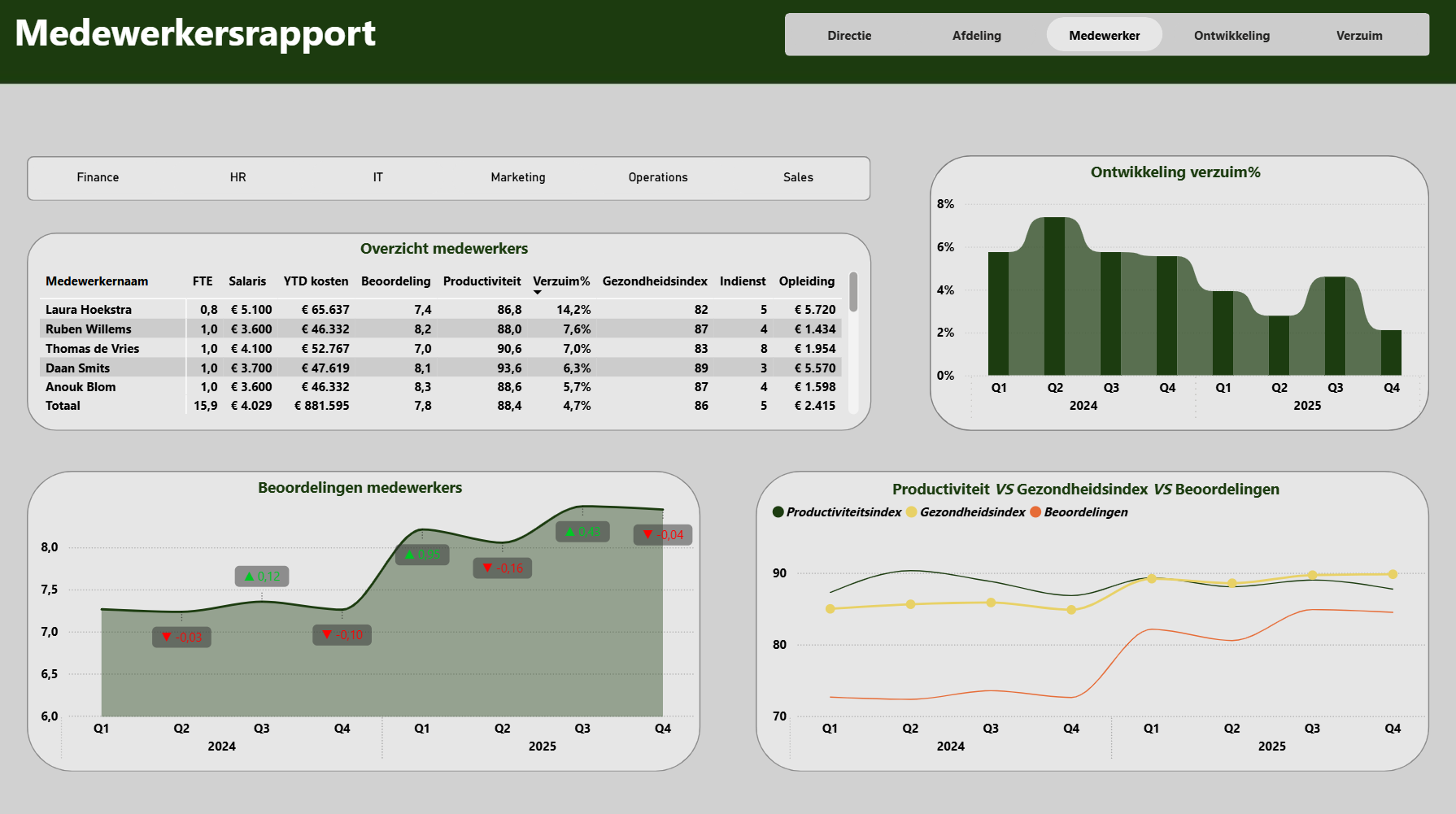1456x814 pixels.
Task: Open the Directie tab
Action: (849, 36)
